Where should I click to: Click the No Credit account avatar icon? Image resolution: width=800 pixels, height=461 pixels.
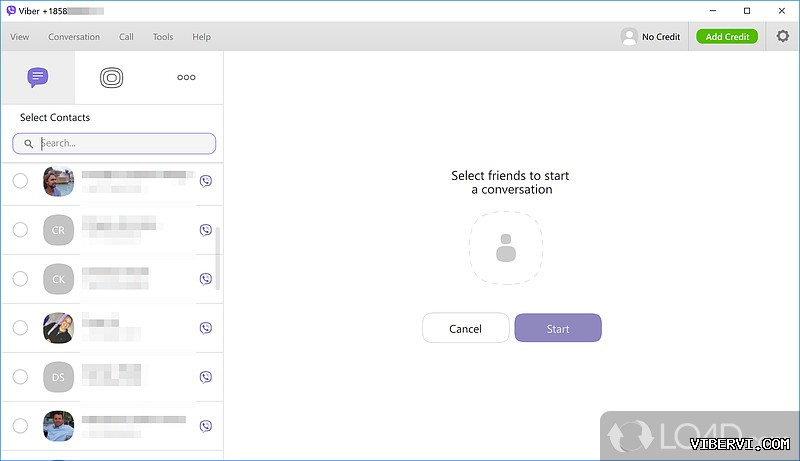[629, 36]
